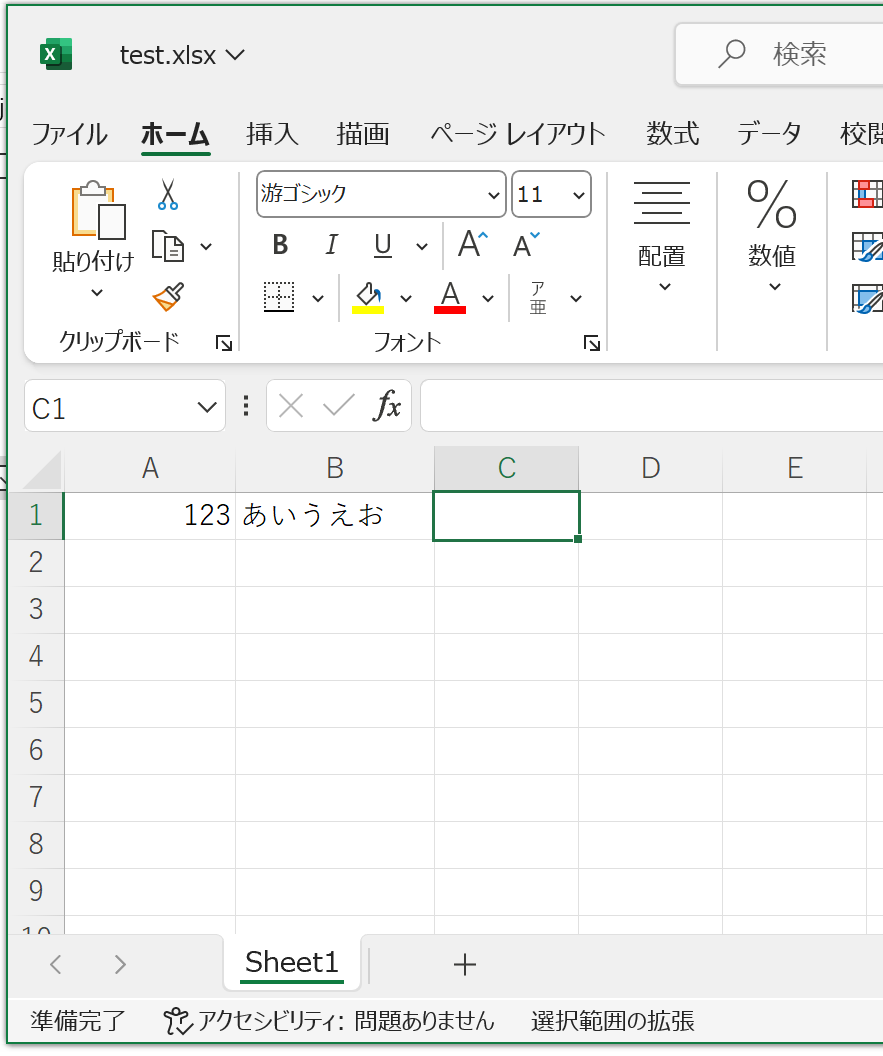The height and width of the screenshot is (1056, 883).
Task: Click the search magnifier icon
Action: pyautogui.click(x=732, y=54)
